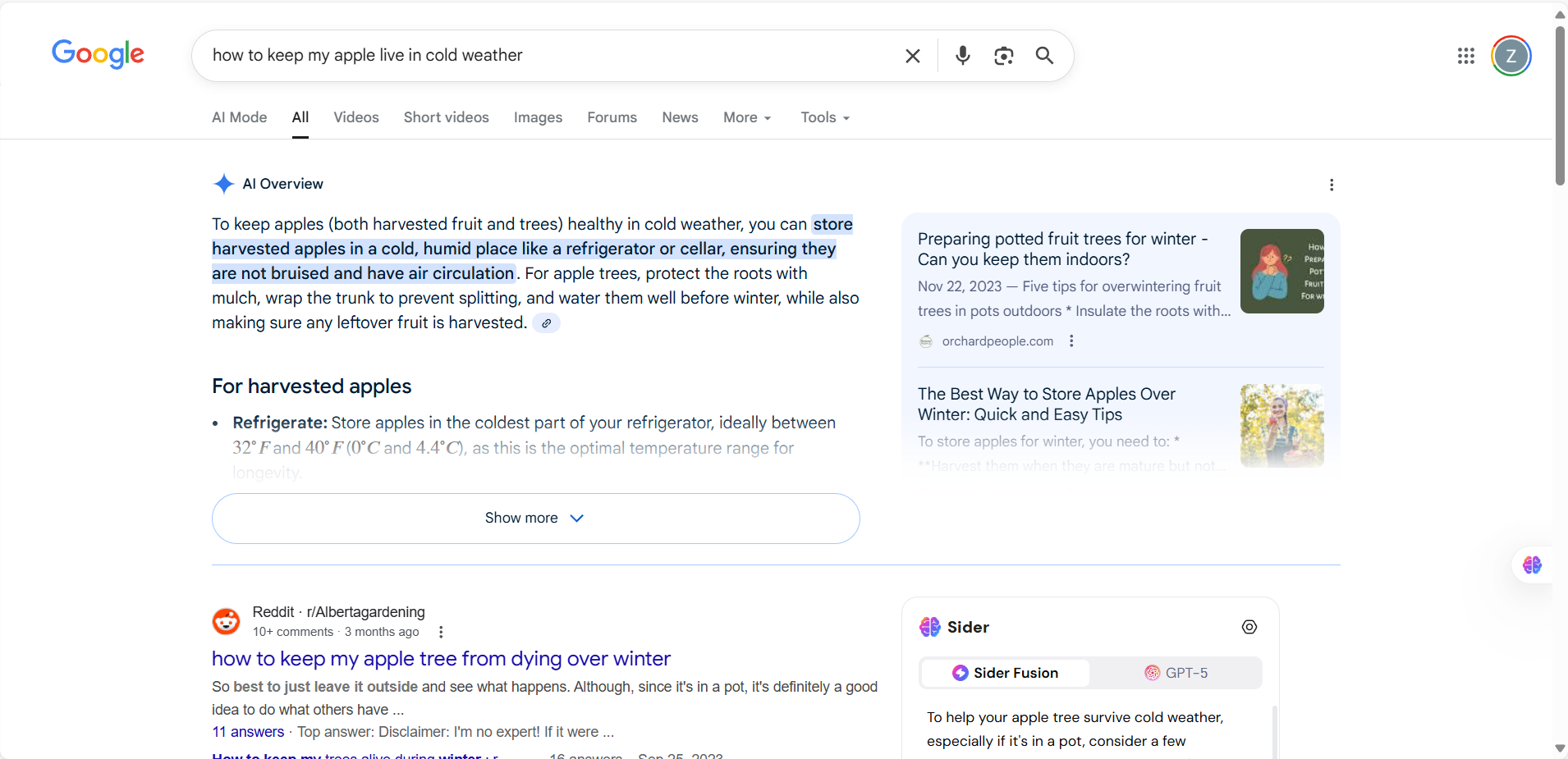Viewport: 1568px width, 759px height.
Task: Open the Tools dropdown
Action: pyautogui.click(x=823, y=117)
